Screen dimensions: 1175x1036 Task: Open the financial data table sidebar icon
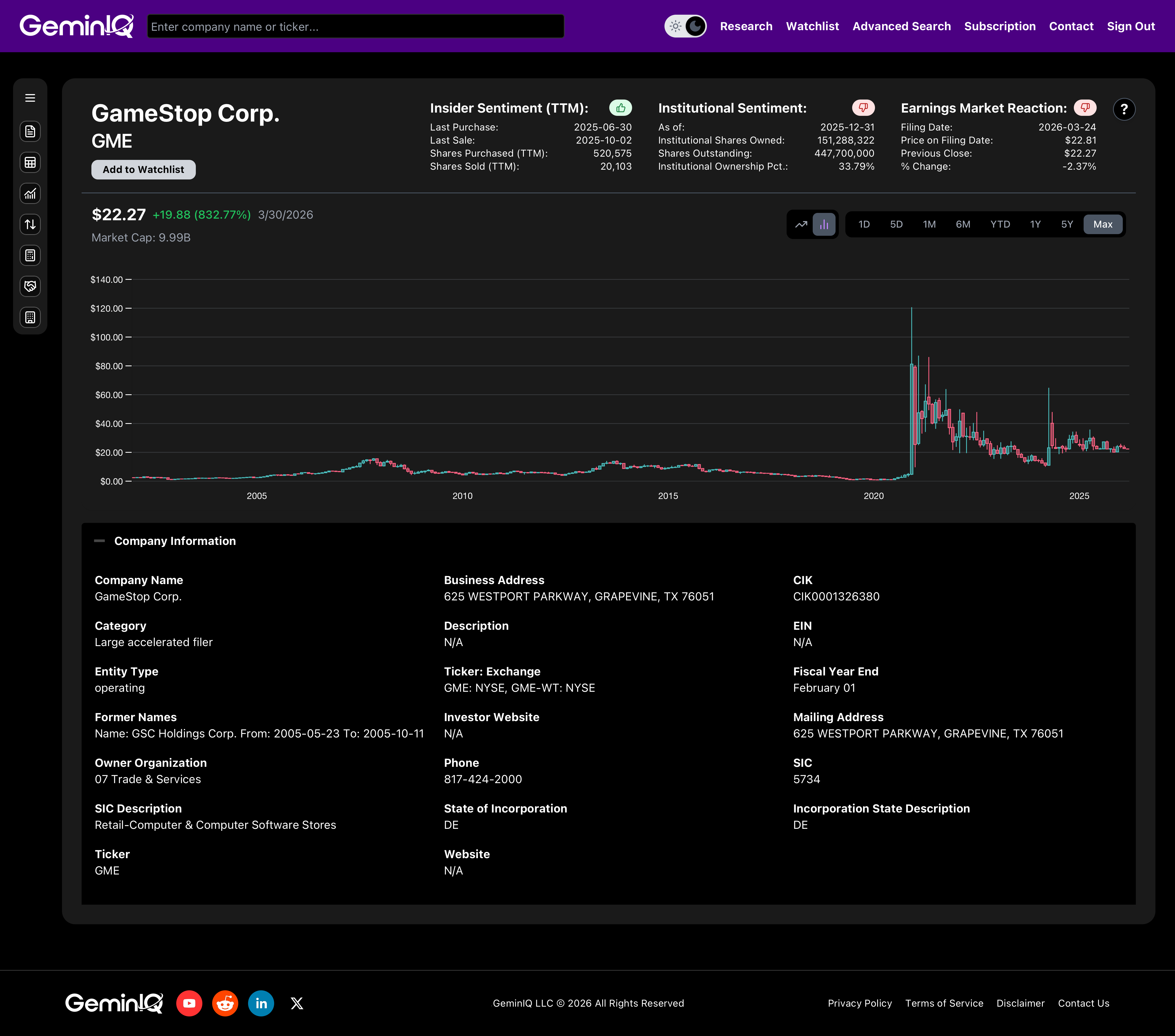(x=30, y=162)
